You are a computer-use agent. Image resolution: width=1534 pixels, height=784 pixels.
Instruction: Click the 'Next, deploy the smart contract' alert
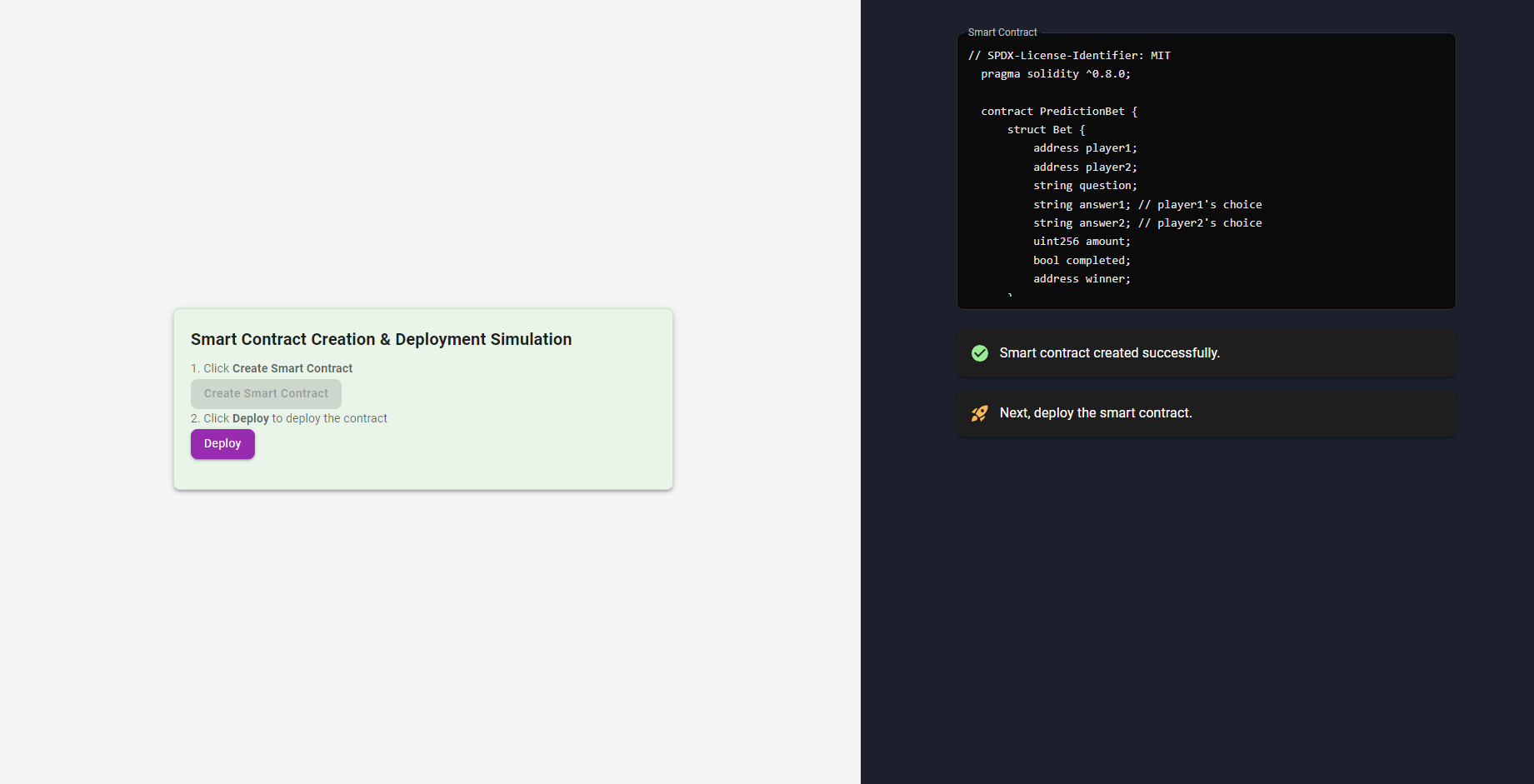point(1096,413)
